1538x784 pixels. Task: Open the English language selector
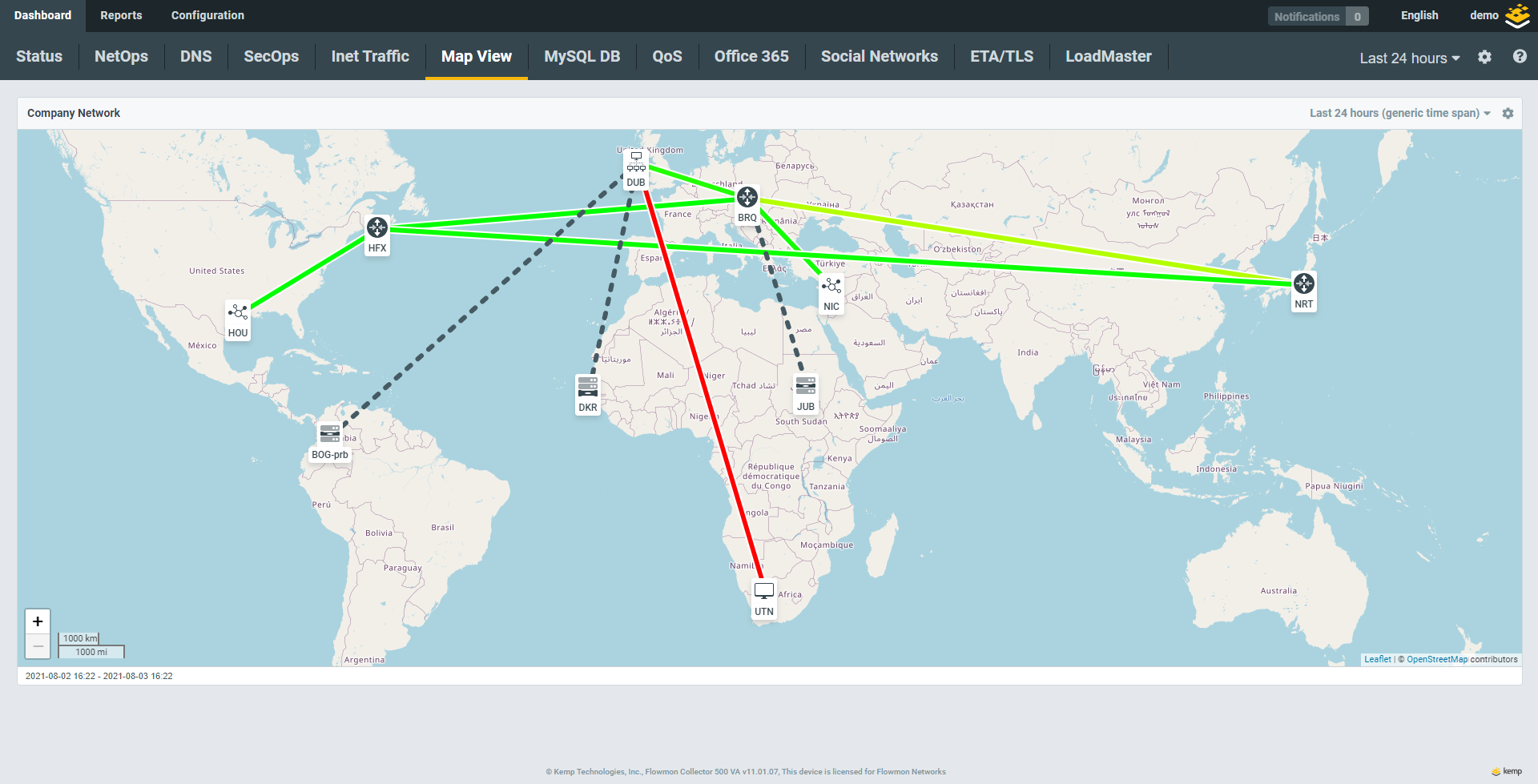(x=1419, y=15)
